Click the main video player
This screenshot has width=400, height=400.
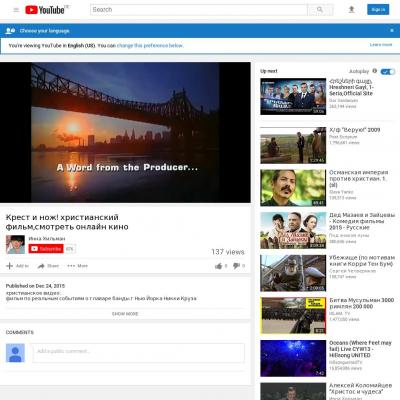pos(125,132)
